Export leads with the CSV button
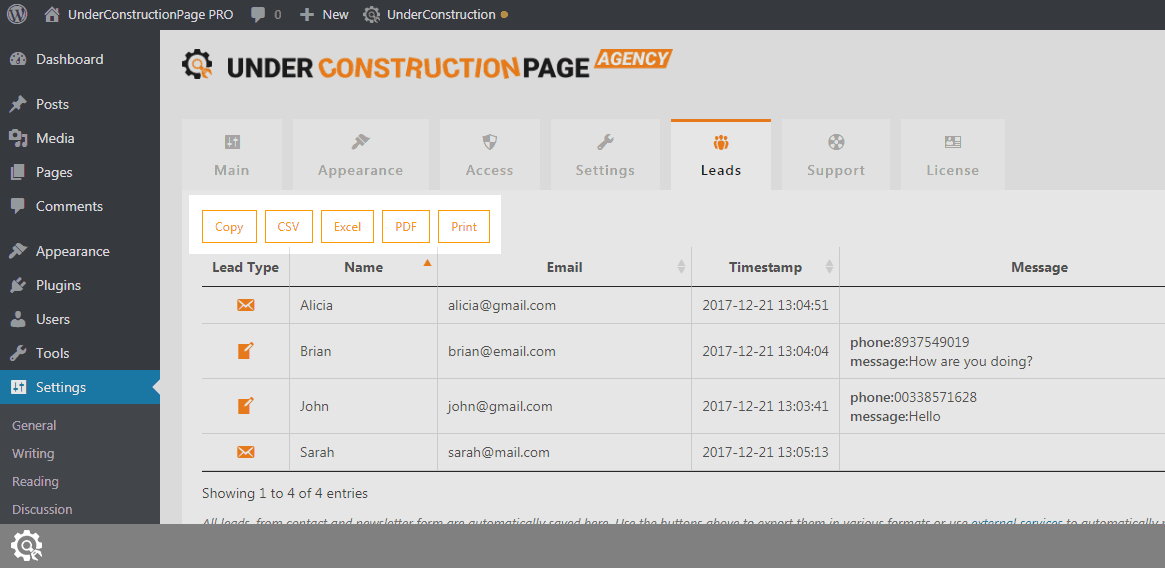Image resolution: width=1165 pixels, height=568 pixels. tap(288, 227)
